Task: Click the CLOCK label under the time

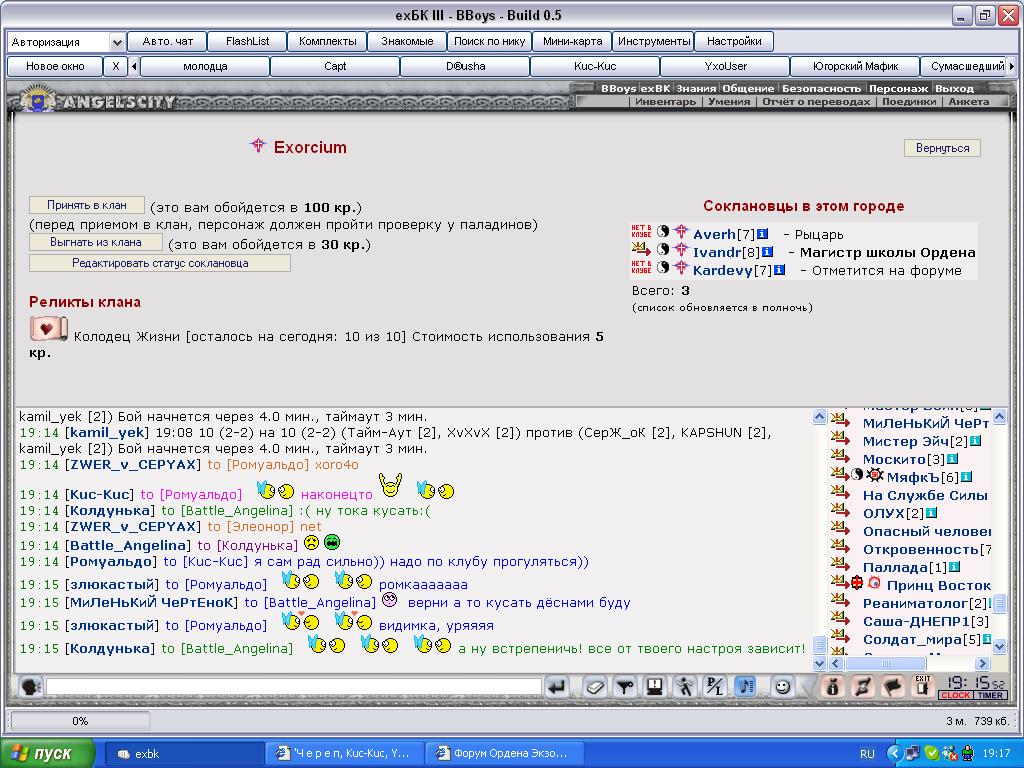Action: 955,696
